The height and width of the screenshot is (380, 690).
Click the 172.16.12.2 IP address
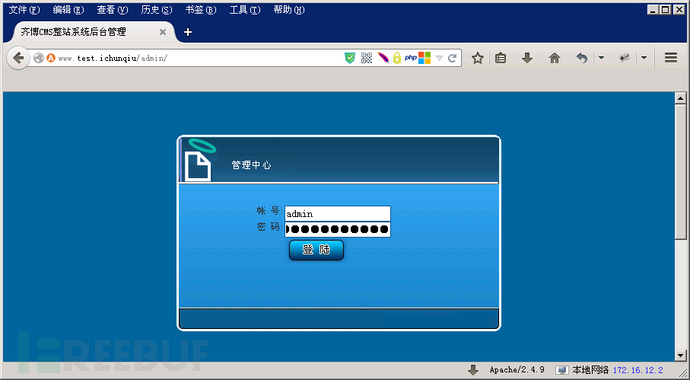(638, 370)
